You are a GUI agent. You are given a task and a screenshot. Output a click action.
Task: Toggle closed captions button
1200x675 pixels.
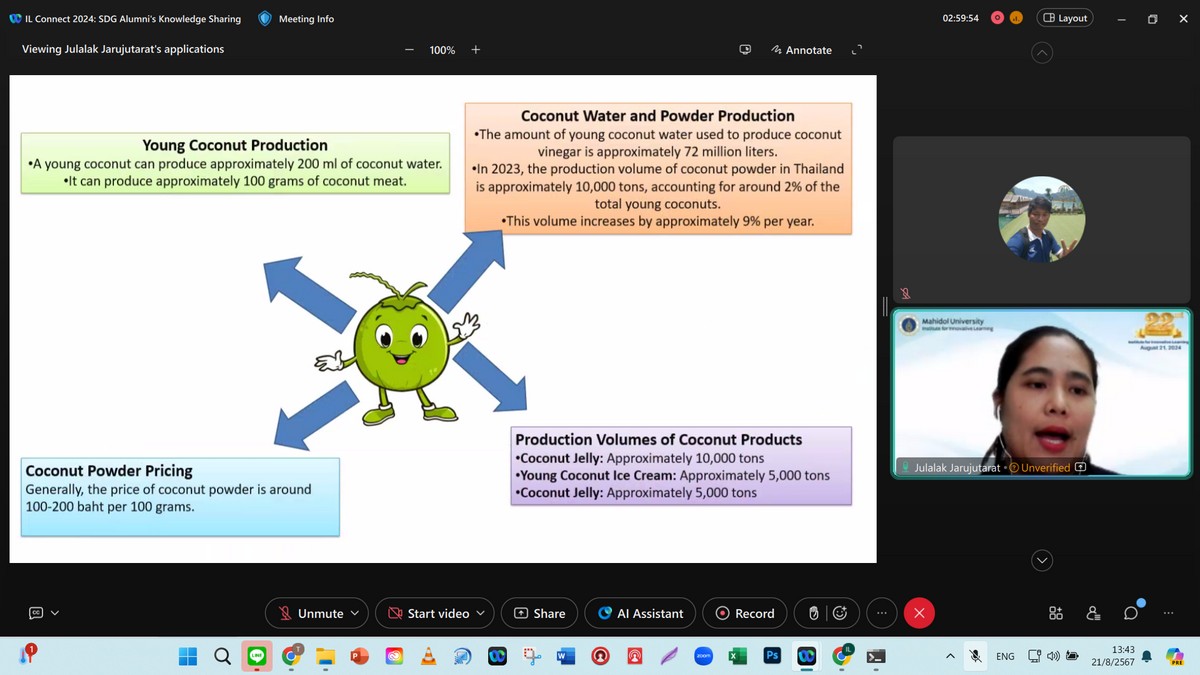(36, 613)
